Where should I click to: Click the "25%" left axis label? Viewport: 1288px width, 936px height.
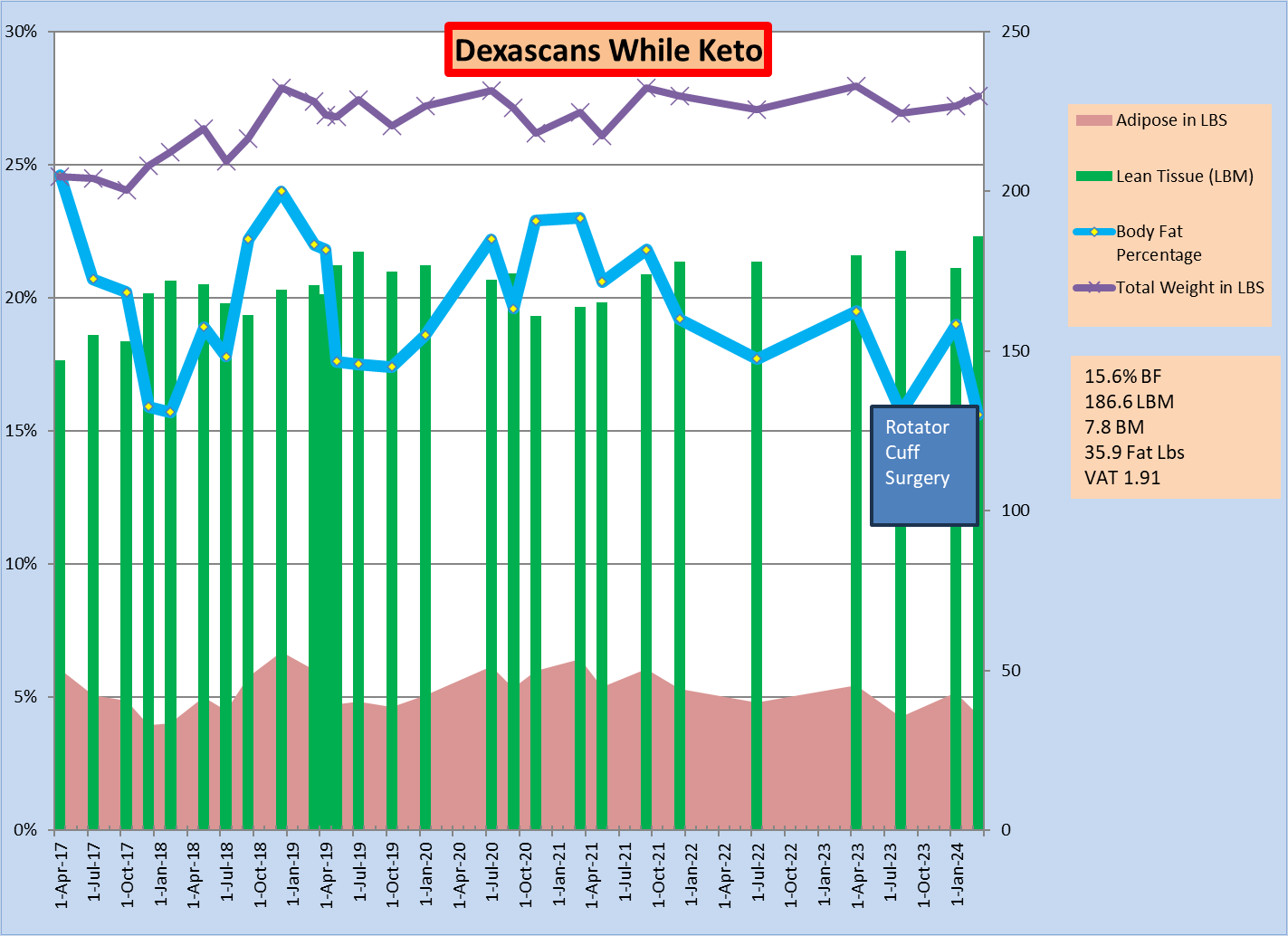point(22,165)
